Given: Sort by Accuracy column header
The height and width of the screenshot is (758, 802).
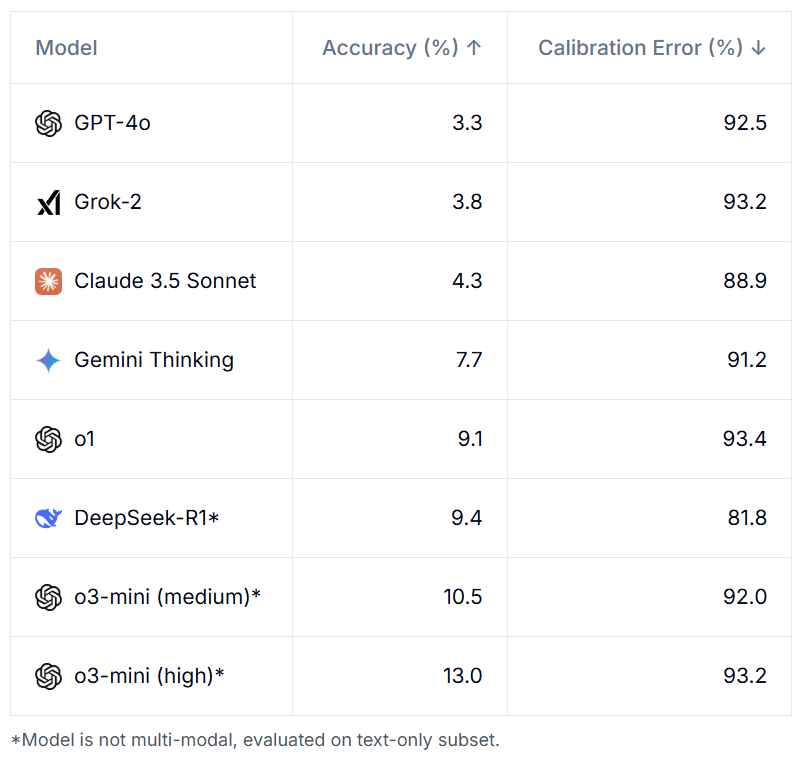Looking at the screenshot, I should (x=402, y=48).
